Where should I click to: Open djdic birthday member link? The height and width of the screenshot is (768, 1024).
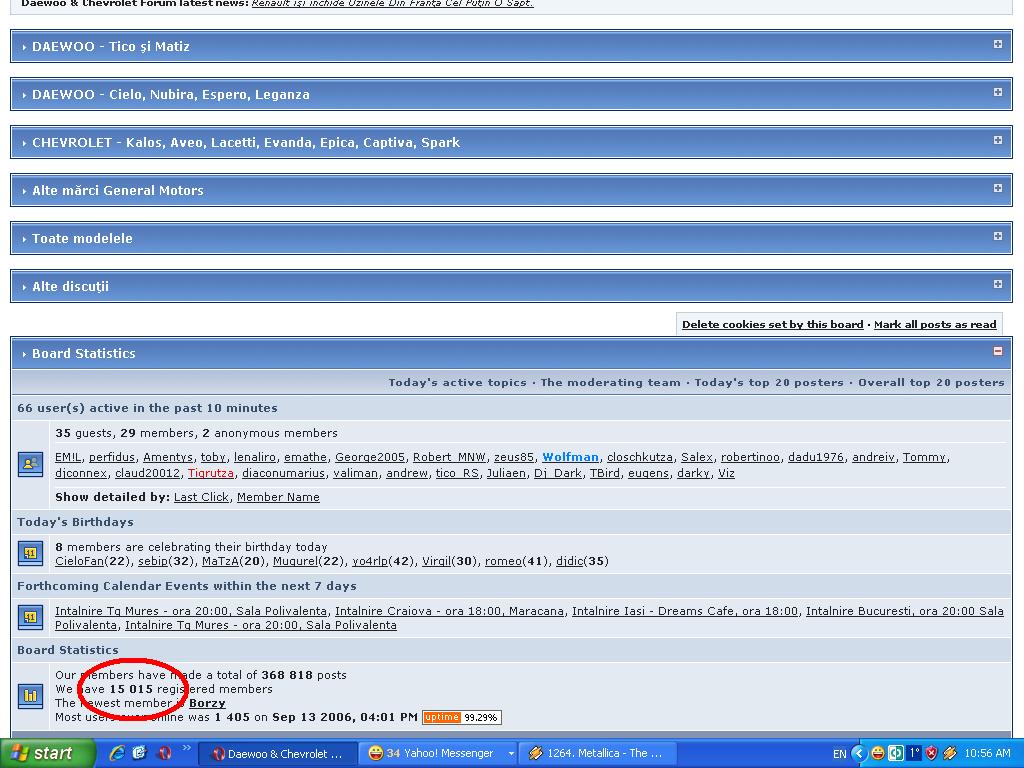[x=569, y=561]
